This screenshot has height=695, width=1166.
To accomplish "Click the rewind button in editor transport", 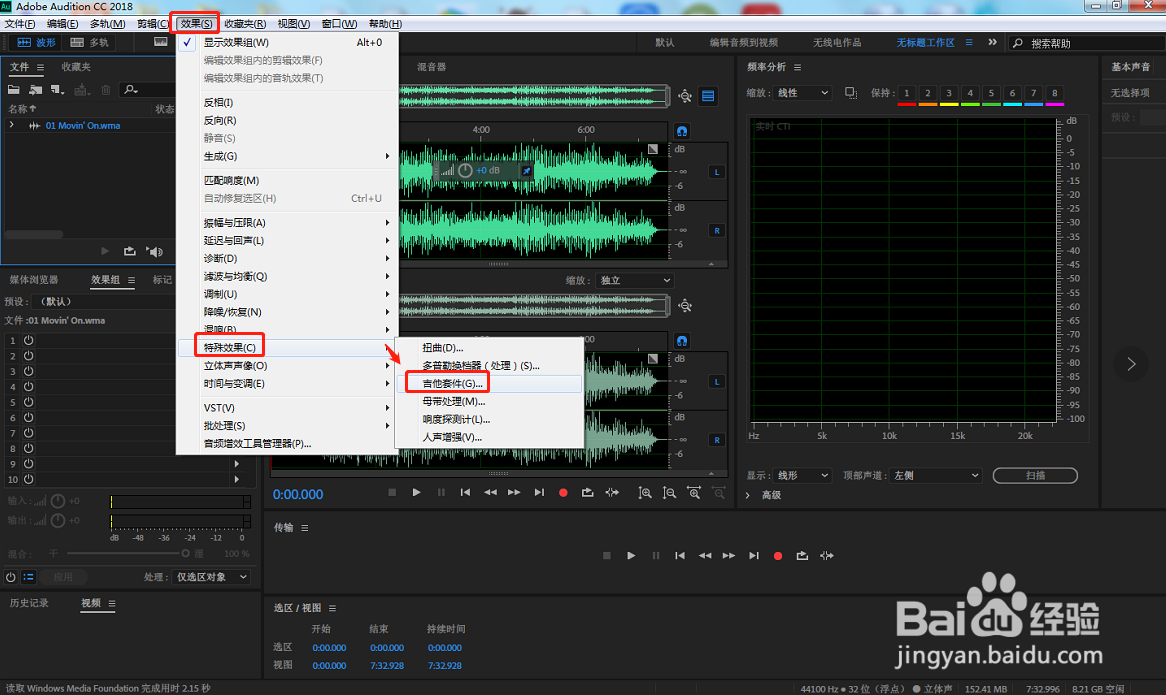I will (490, 493).
